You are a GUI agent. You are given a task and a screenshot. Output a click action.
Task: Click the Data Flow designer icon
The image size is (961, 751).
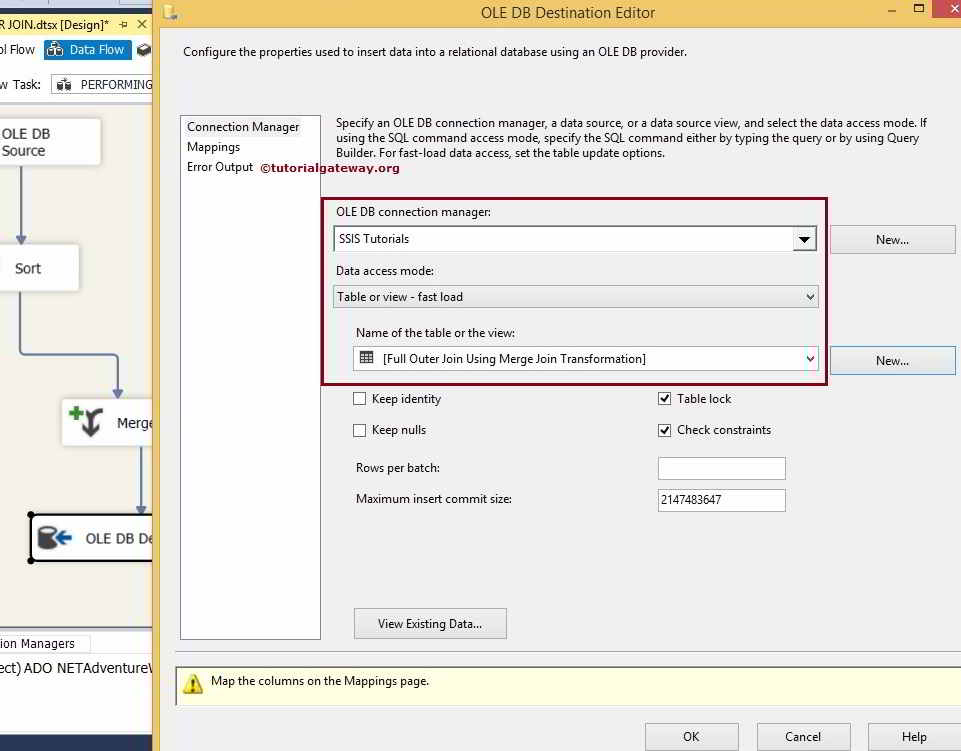(55, 48)
